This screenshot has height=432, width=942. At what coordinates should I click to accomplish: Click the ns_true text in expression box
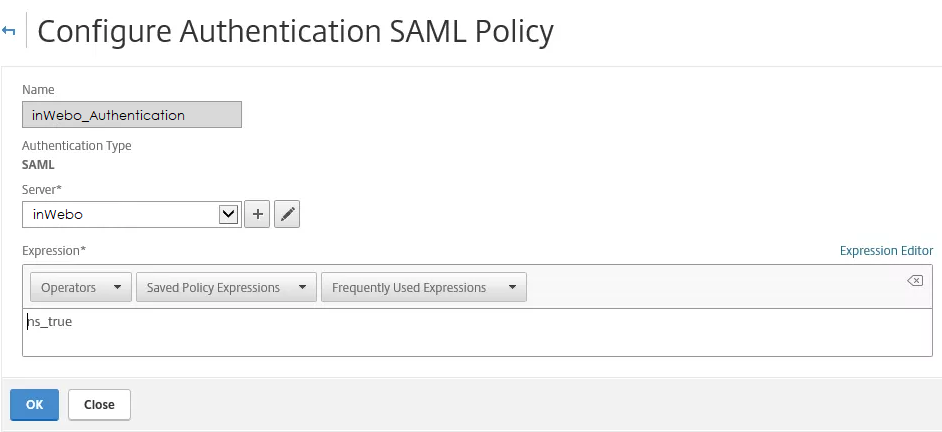(50, 322)
